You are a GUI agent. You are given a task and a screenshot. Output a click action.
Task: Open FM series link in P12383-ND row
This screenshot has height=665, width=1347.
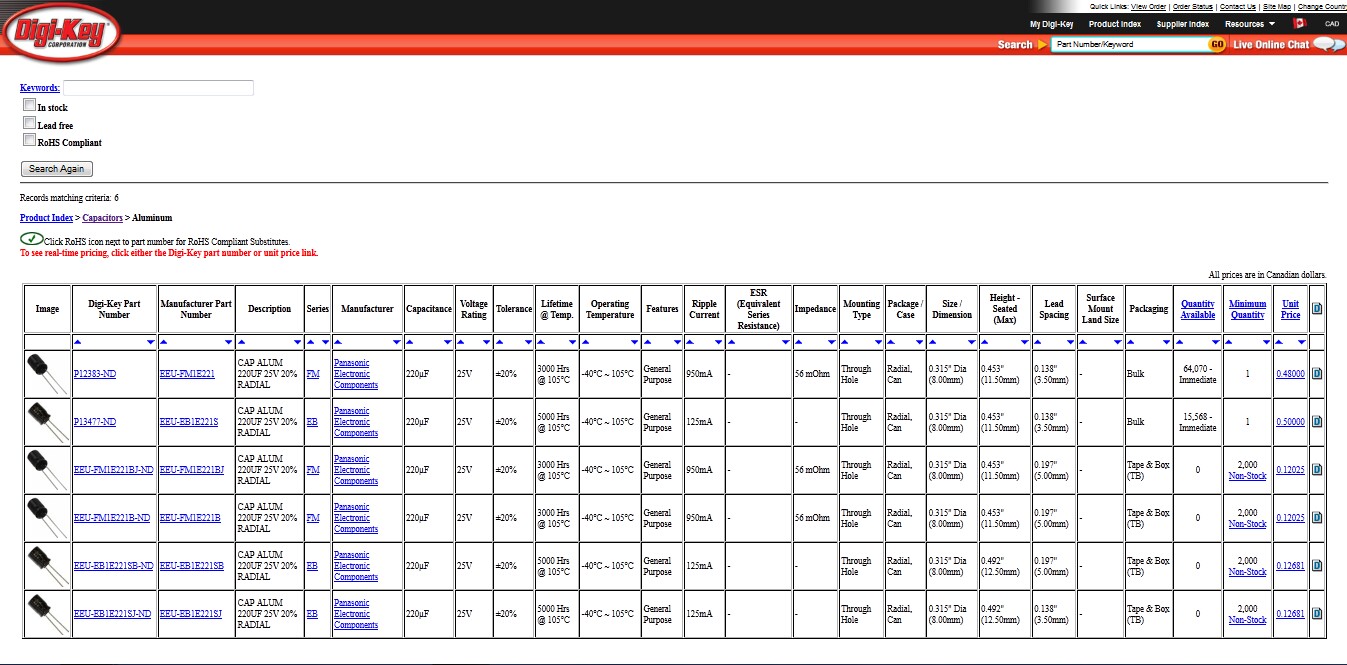[313, 374]
